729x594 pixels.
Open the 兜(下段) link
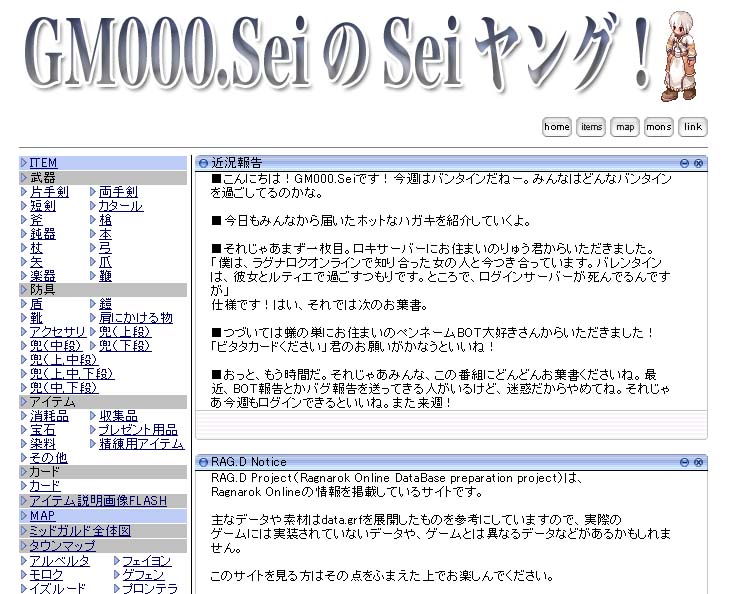click(x=125, y=345)
